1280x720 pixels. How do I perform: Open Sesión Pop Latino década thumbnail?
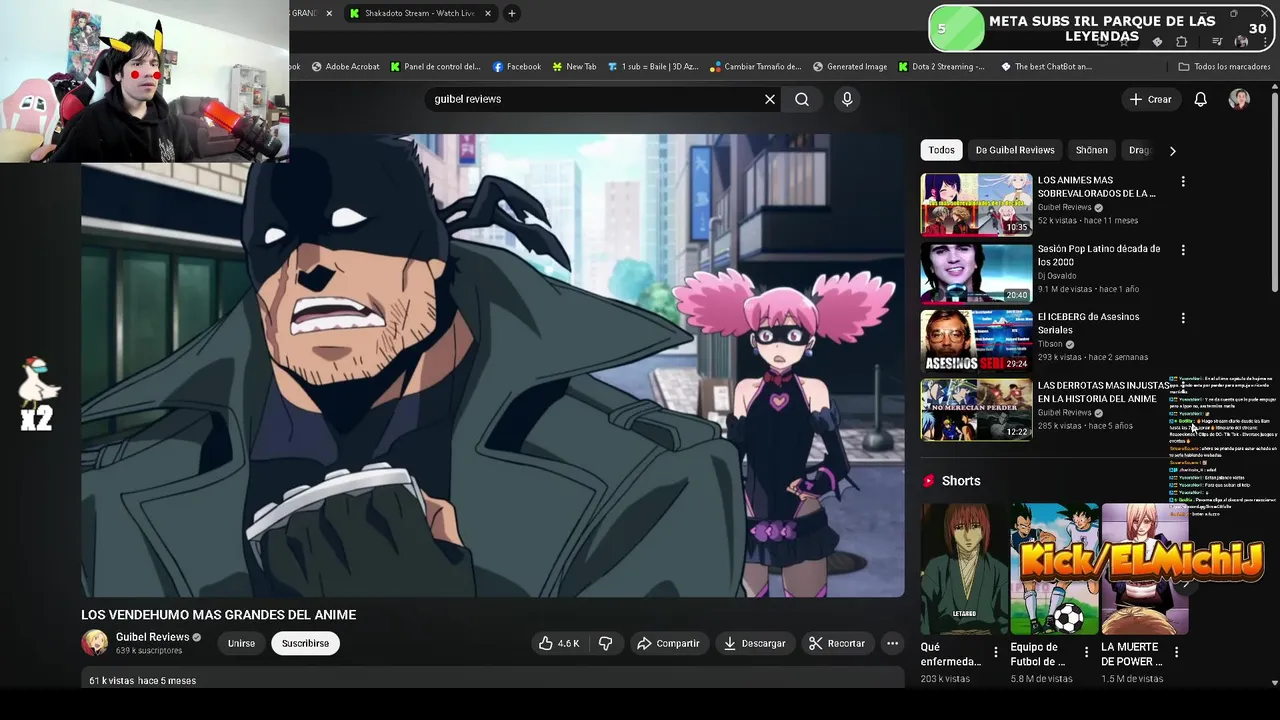coord(976,272)
